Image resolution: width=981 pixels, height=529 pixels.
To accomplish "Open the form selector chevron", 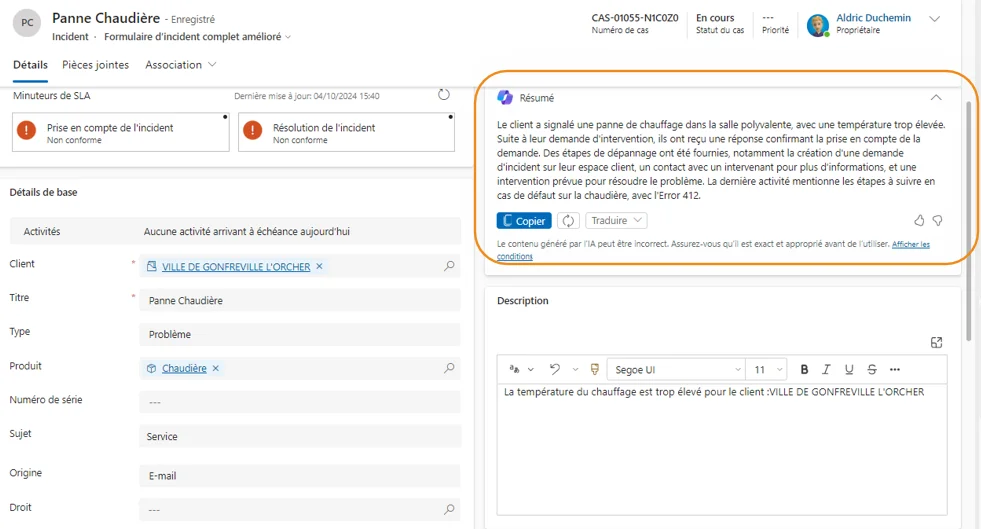I will (x=288, y=37).
